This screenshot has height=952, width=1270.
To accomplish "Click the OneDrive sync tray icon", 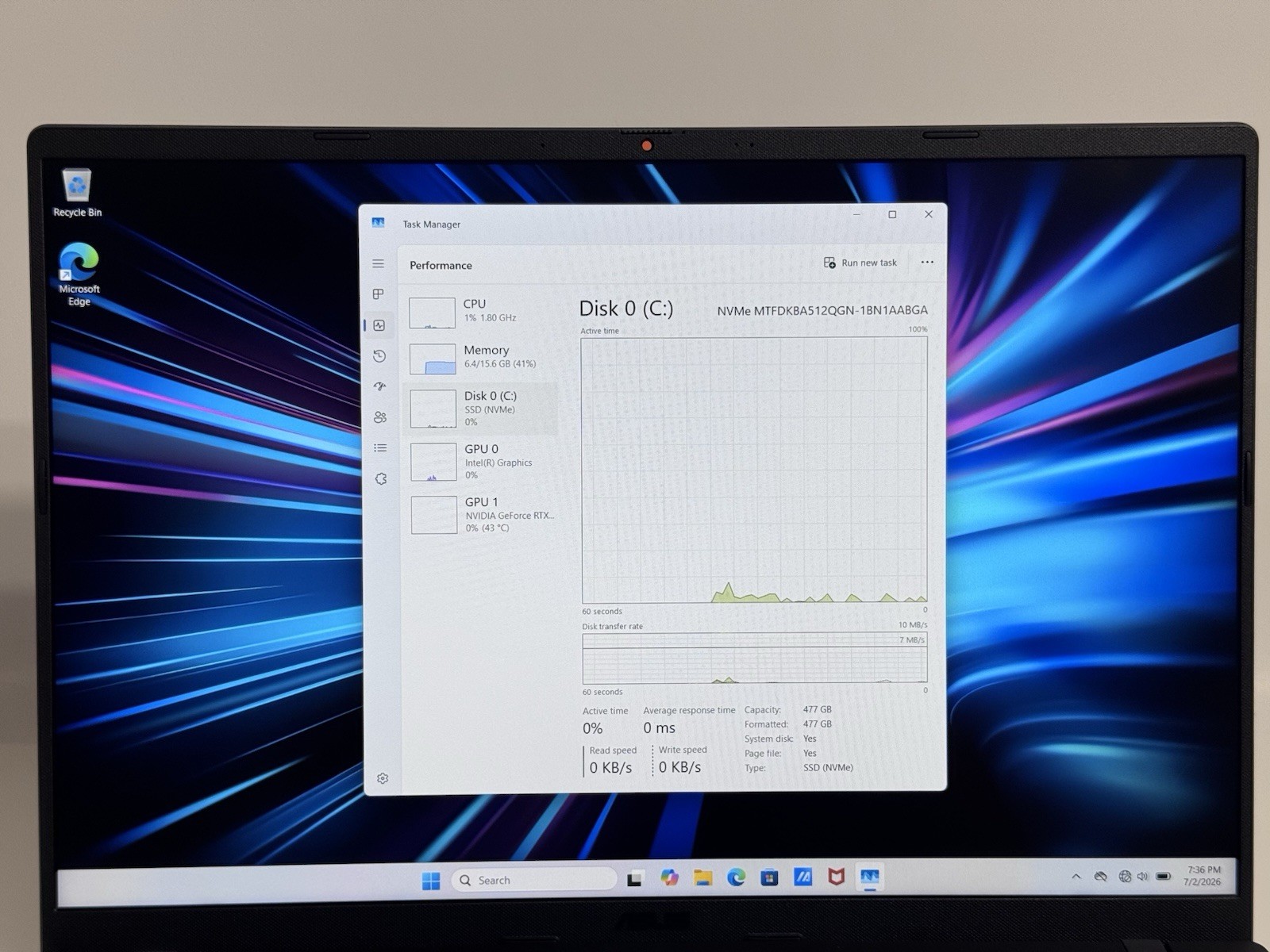I will (x=1100, y=877).
